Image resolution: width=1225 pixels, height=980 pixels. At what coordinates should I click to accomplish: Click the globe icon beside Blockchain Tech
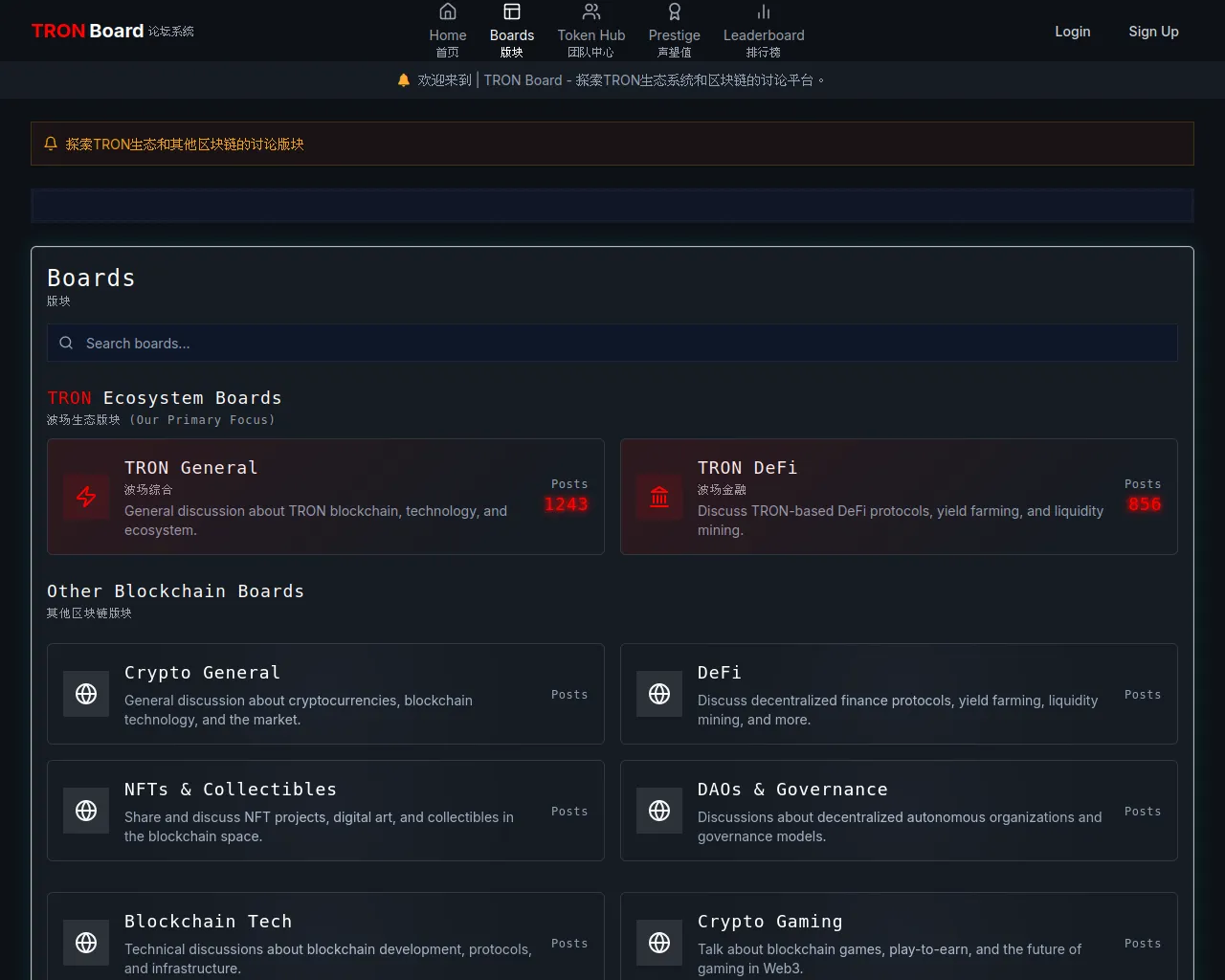86,943
